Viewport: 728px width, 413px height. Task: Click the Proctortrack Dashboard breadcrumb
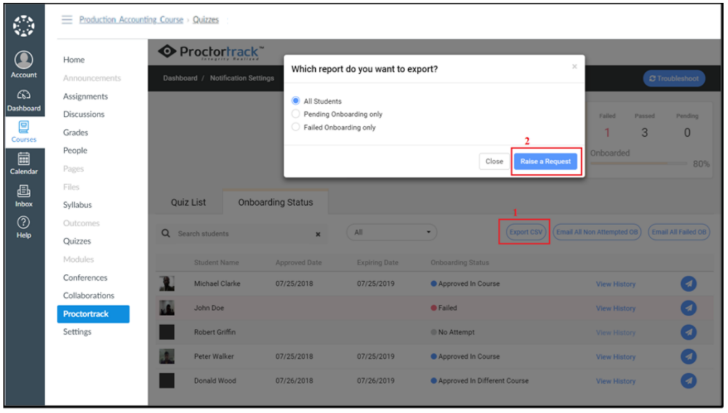pyautogui.click(x=180, y=78)
